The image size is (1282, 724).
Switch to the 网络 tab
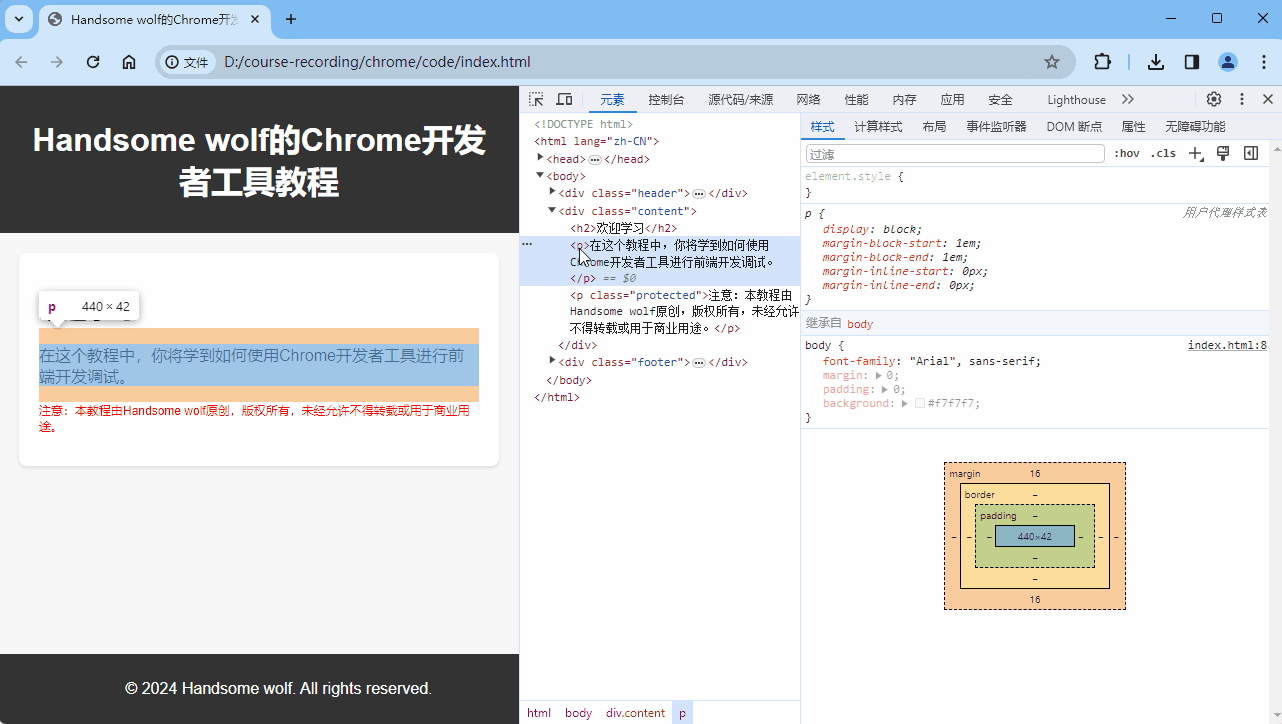pos(808,99)
